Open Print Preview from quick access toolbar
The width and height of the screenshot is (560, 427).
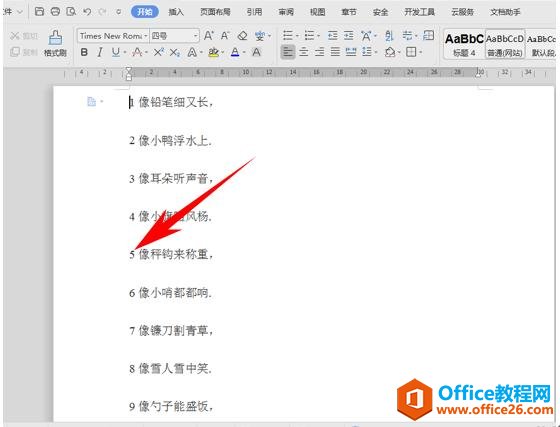pyautogui.click(x=71, y=12)
